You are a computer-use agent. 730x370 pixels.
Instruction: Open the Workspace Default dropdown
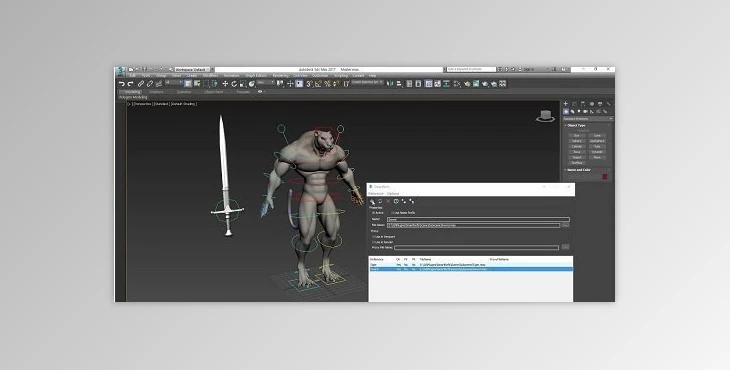click(x=192, y=69)
